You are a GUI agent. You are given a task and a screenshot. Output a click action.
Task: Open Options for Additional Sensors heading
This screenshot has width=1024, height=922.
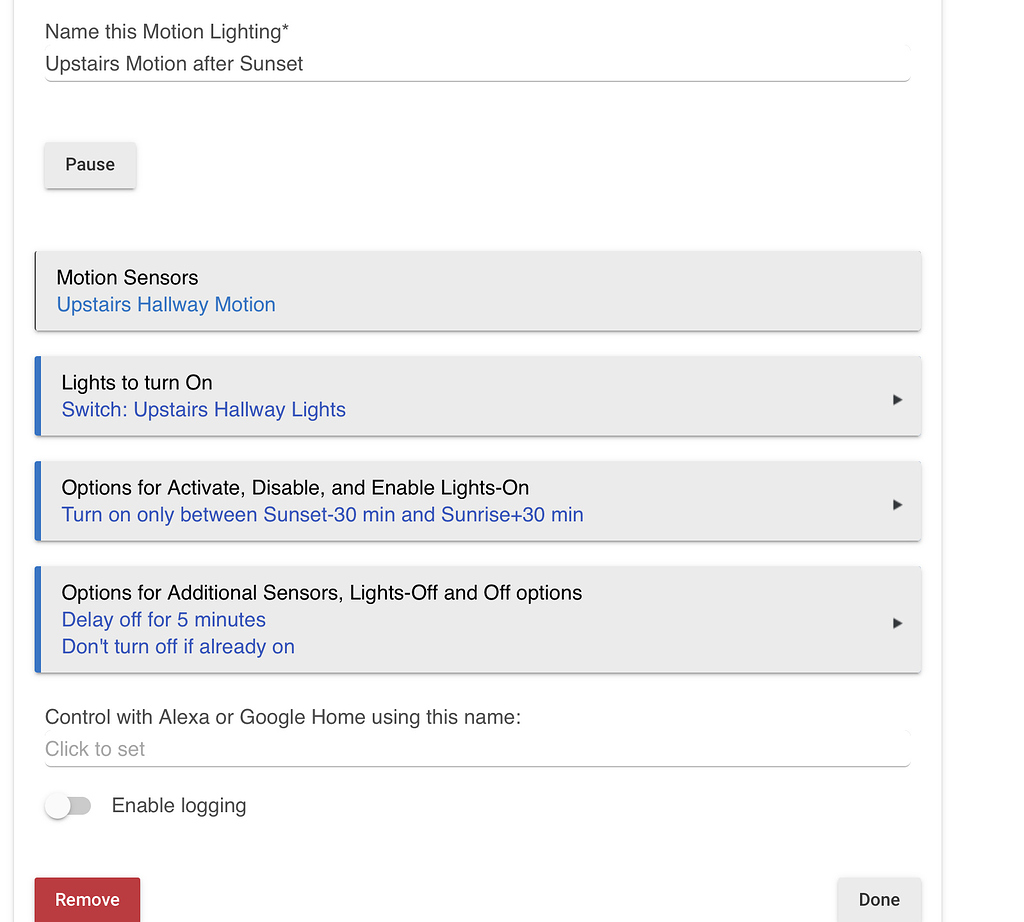(322, 593)
